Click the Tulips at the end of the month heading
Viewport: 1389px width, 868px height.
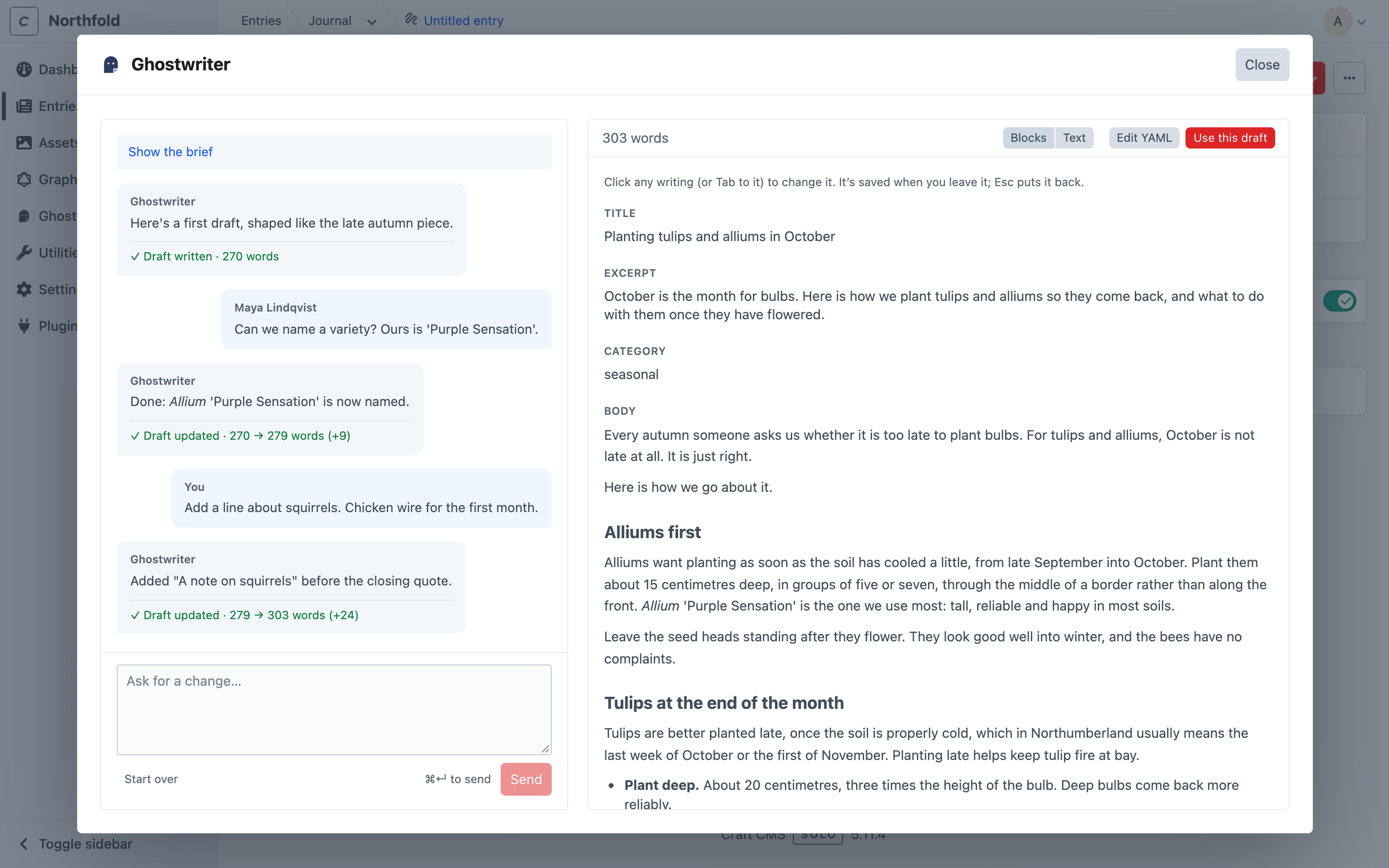(x=723, y=703)
